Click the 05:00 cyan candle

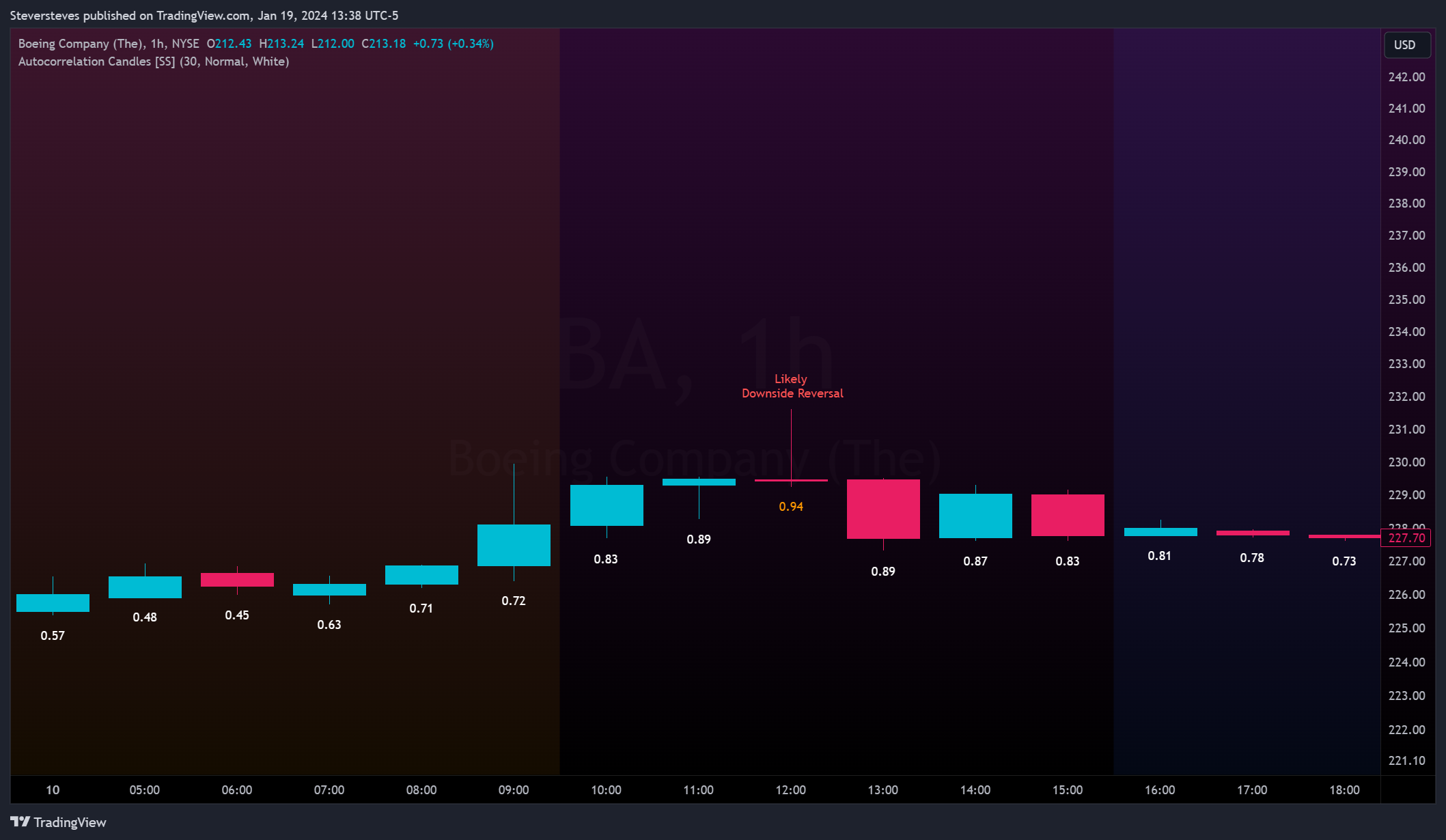(145, 587)
